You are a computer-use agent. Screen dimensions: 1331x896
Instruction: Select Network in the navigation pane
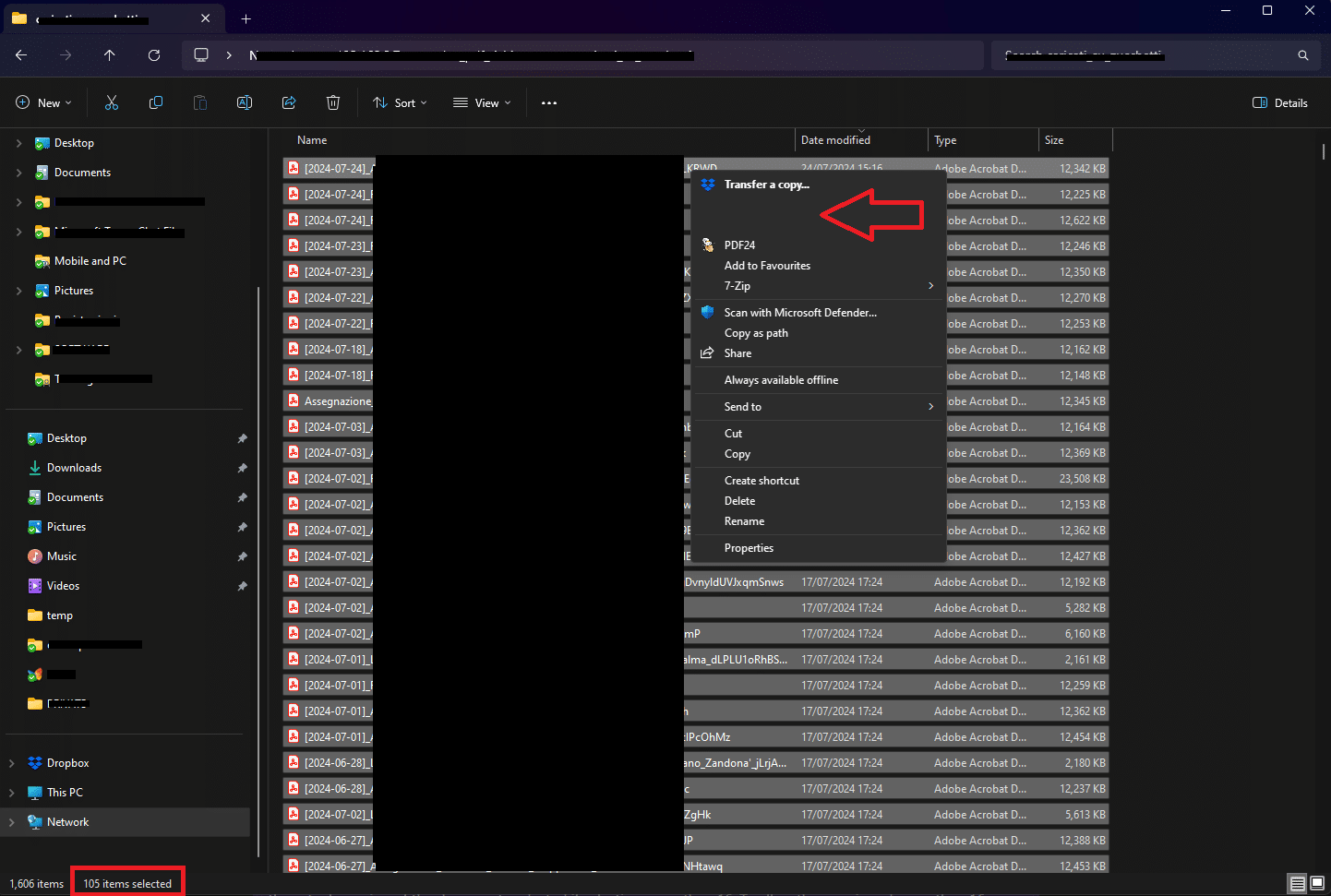(68, 822)
